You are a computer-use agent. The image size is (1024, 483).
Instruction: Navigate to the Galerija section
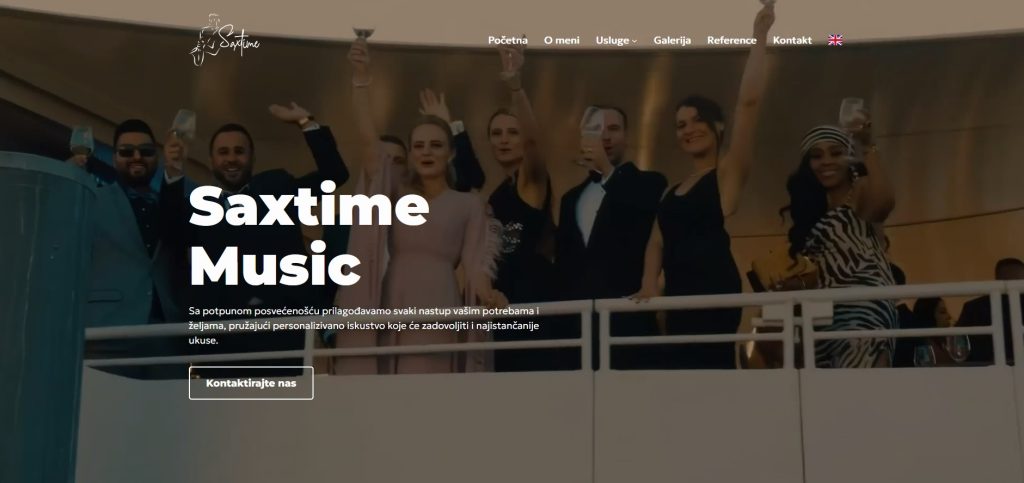pos(672,40)
